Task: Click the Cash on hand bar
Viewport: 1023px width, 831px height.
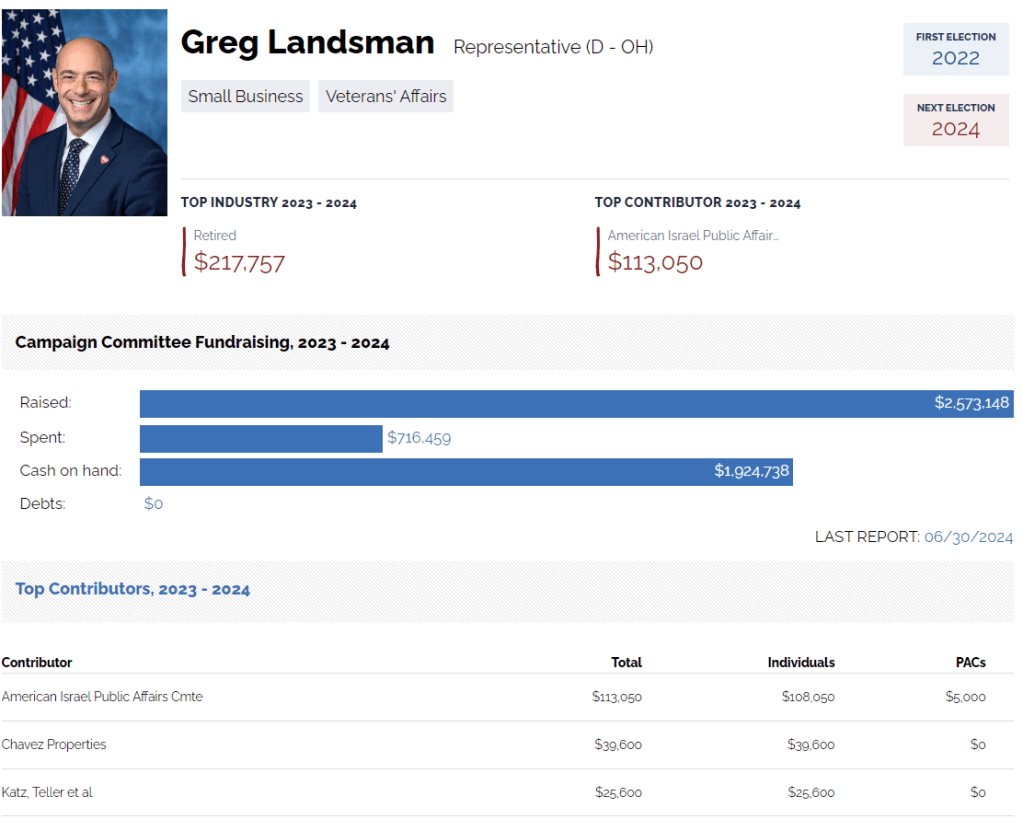Action: coord(466,471)
